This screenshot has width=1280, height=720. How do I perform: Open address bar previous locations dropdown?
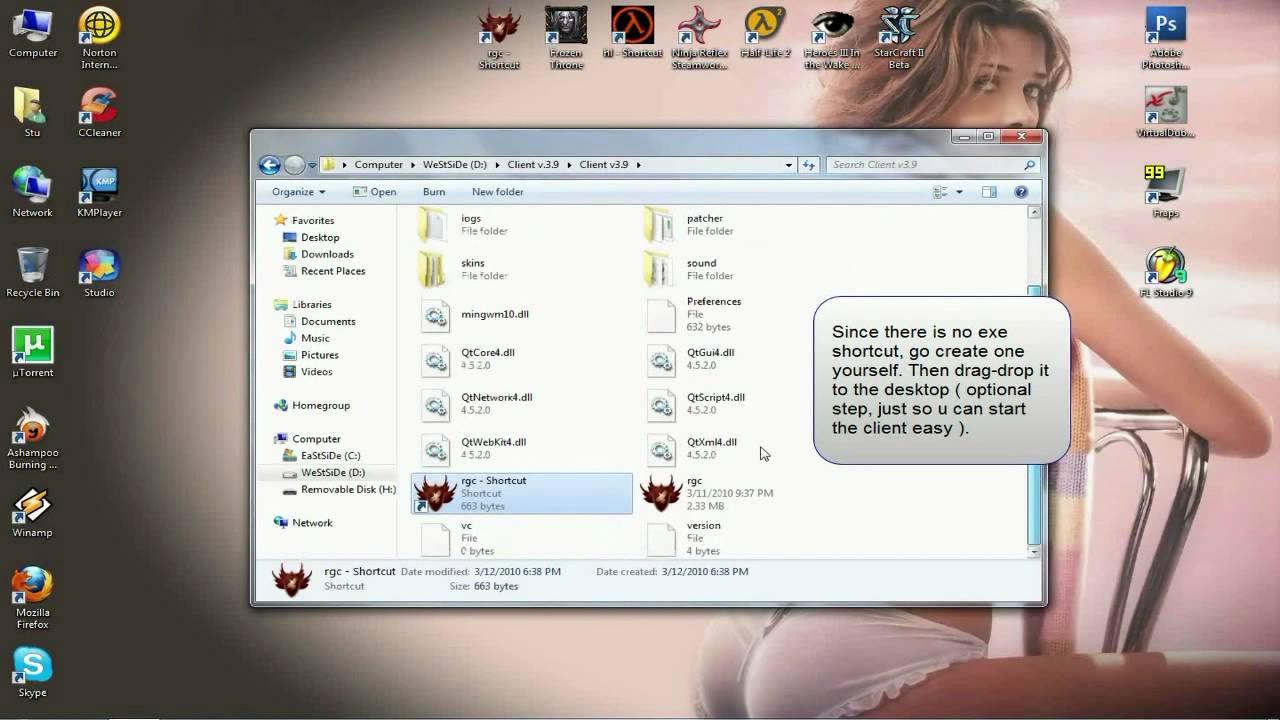point(788,165)
